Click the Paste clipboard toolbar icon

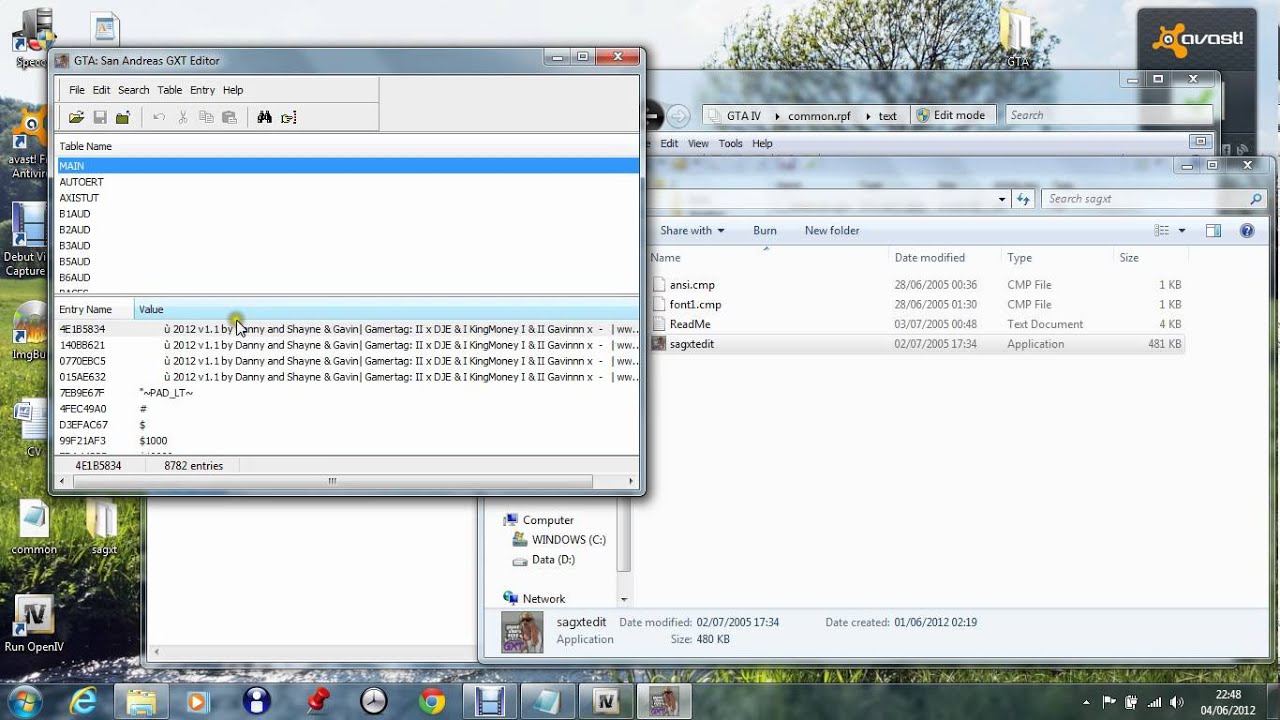tap(229, 117)
